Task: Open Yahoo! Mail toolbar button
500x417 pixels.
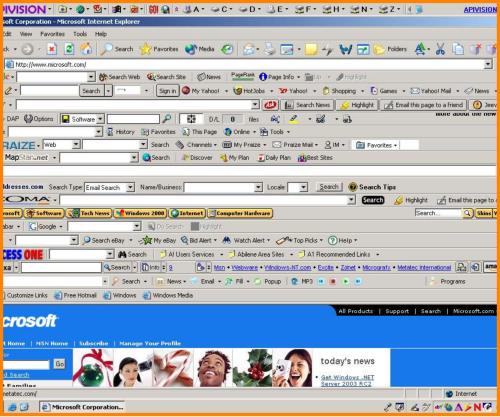Action: click(x=431, y=91)
